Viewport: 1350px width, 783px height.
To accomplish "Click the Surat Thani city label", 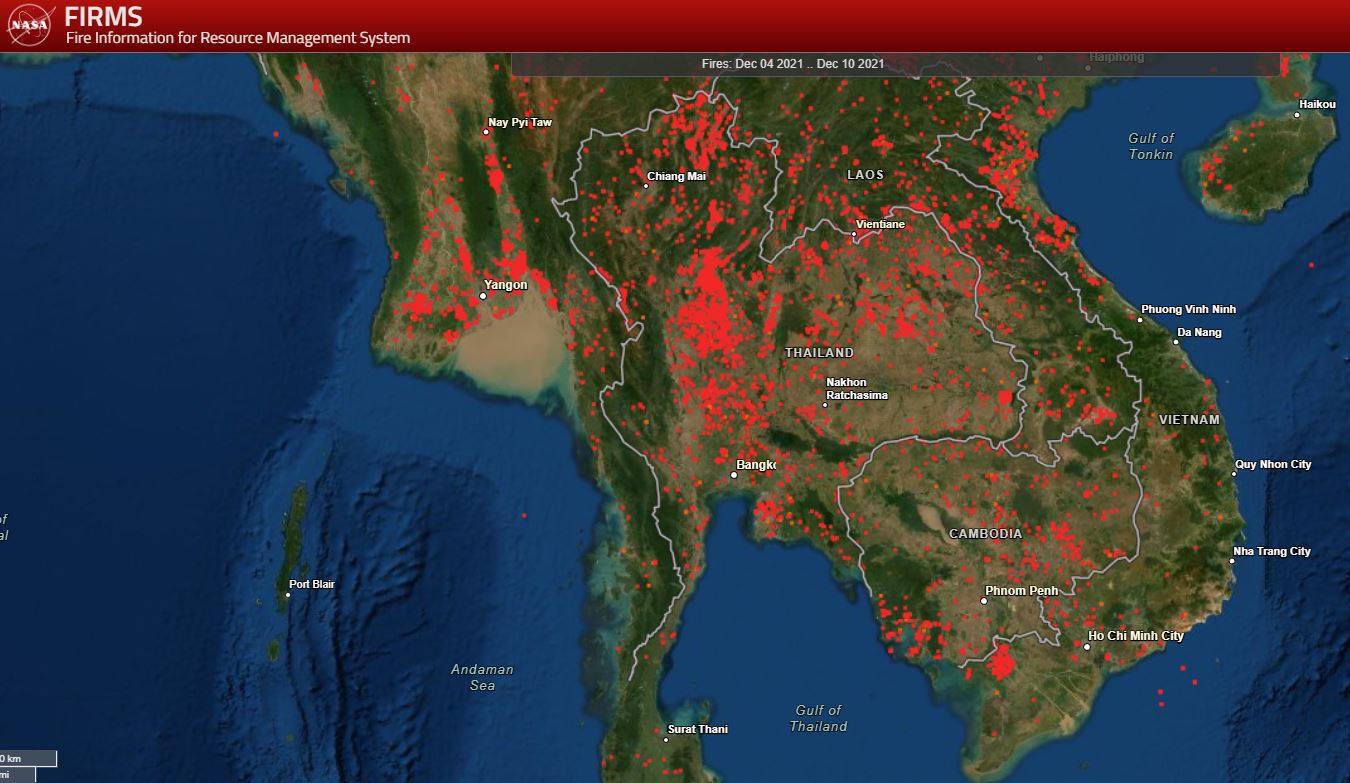I will 698,729.
